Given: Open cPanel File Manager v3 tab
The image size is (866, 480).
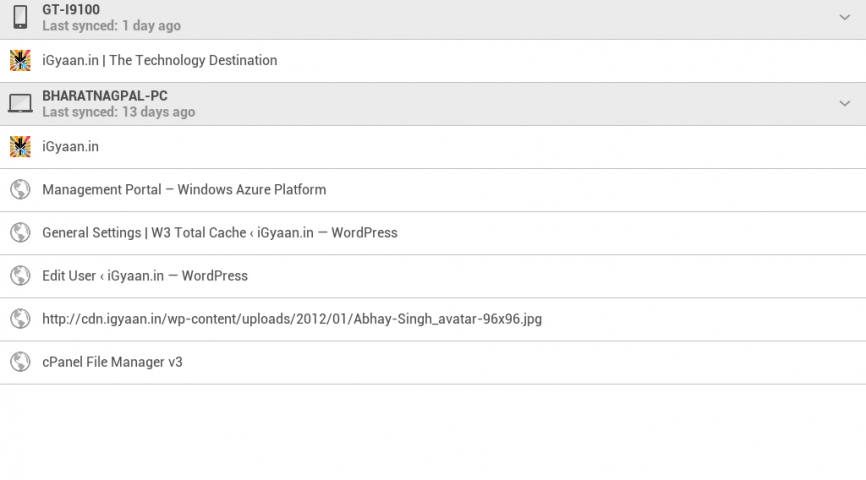Looking at the screenshot, I should (x=112, y=362).
